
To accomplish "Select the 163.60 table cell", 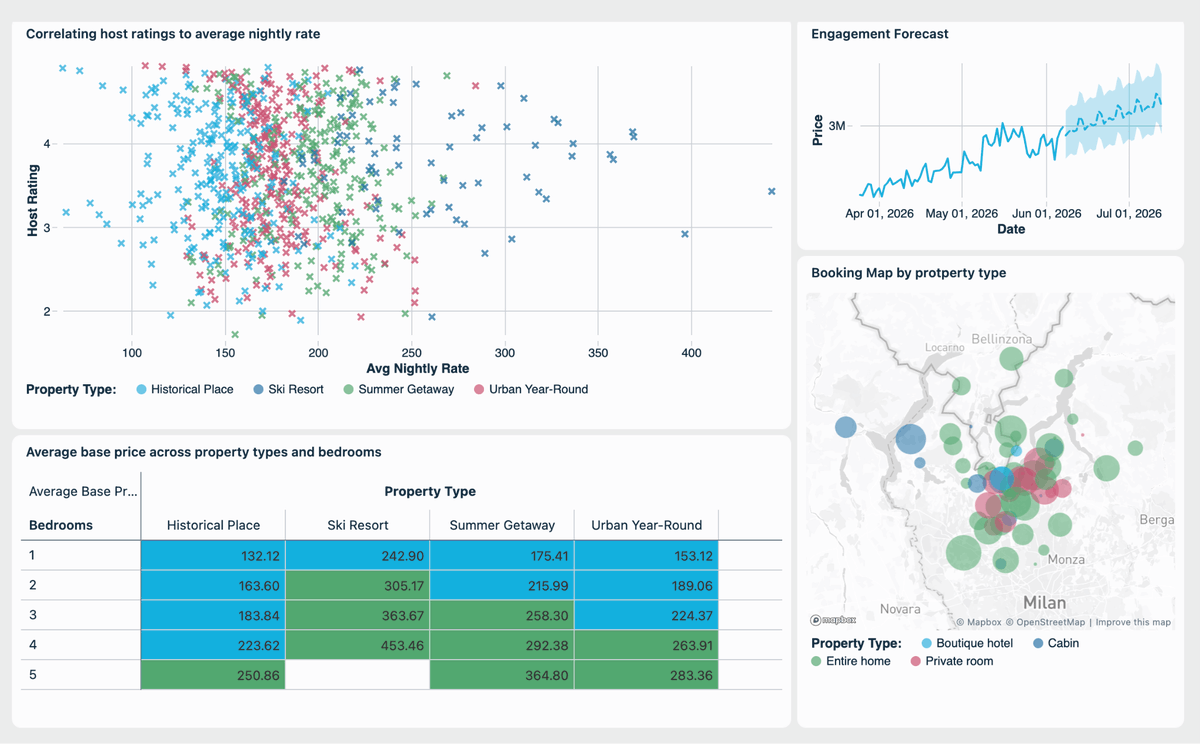I will point(213,585).
